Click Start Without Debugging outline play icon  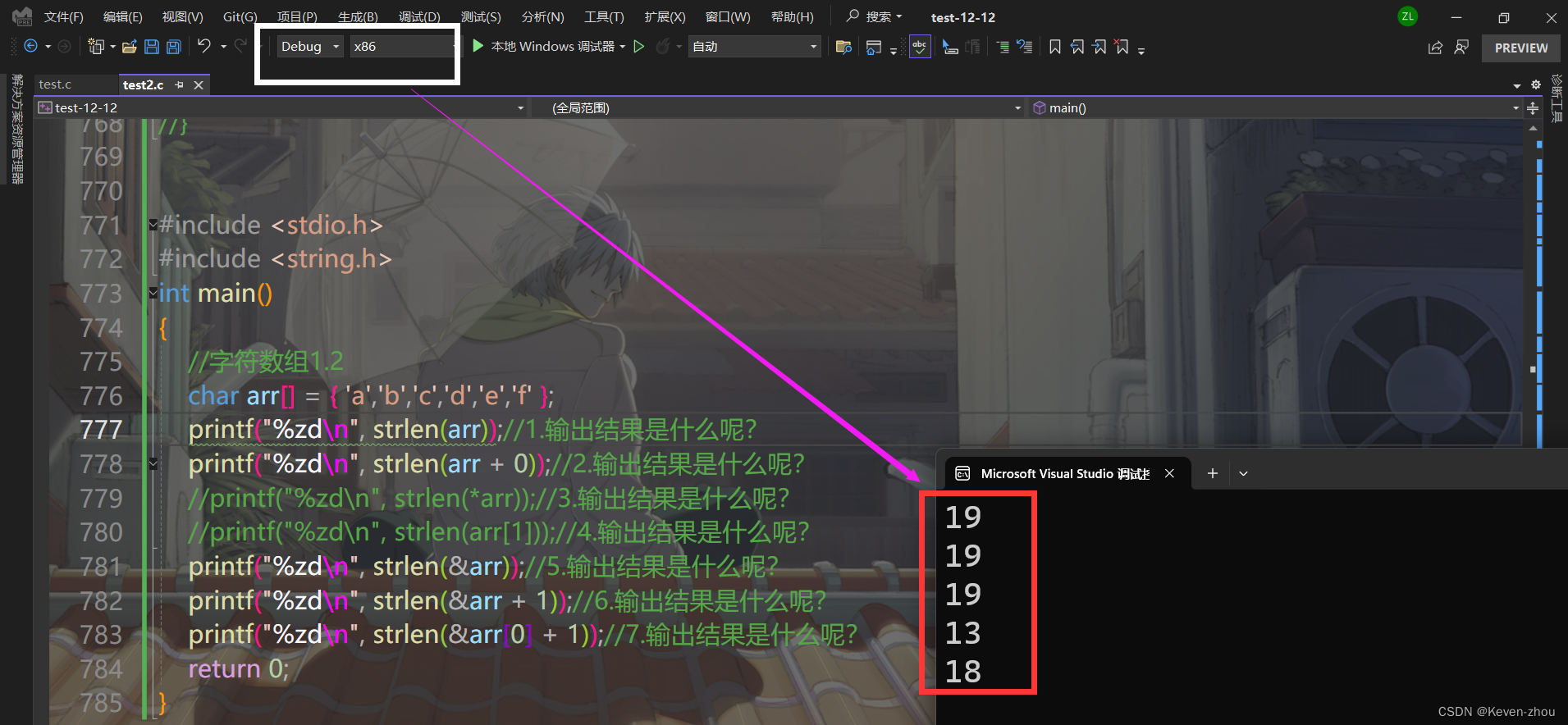click(639, 47)
